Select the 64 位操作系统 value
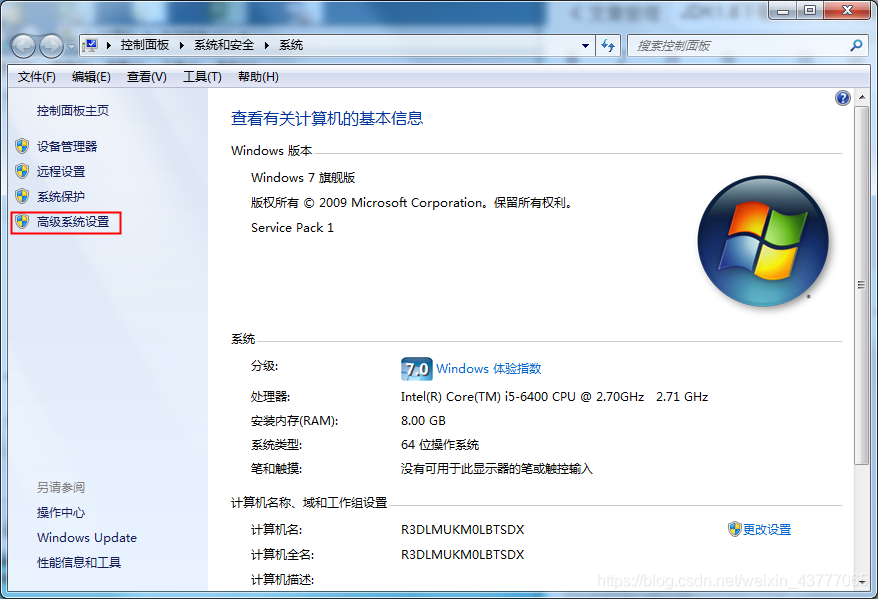 click(440, 445)
